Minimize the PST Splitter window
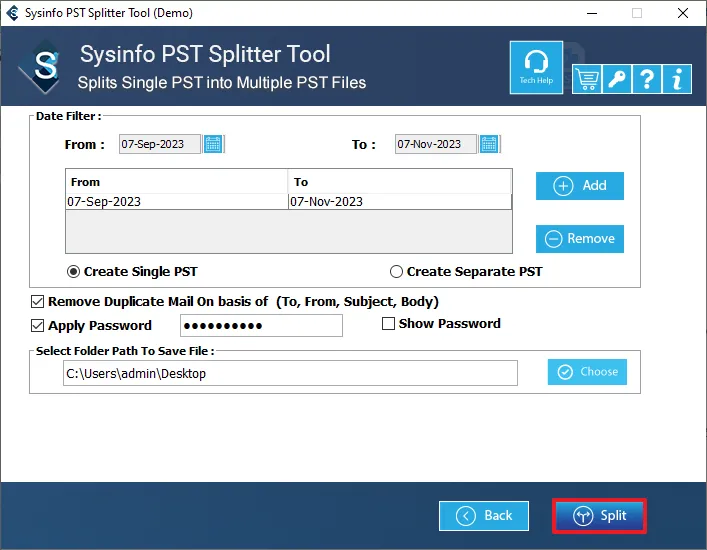Viewport: 707px width, 550px height. pos(592,13)
